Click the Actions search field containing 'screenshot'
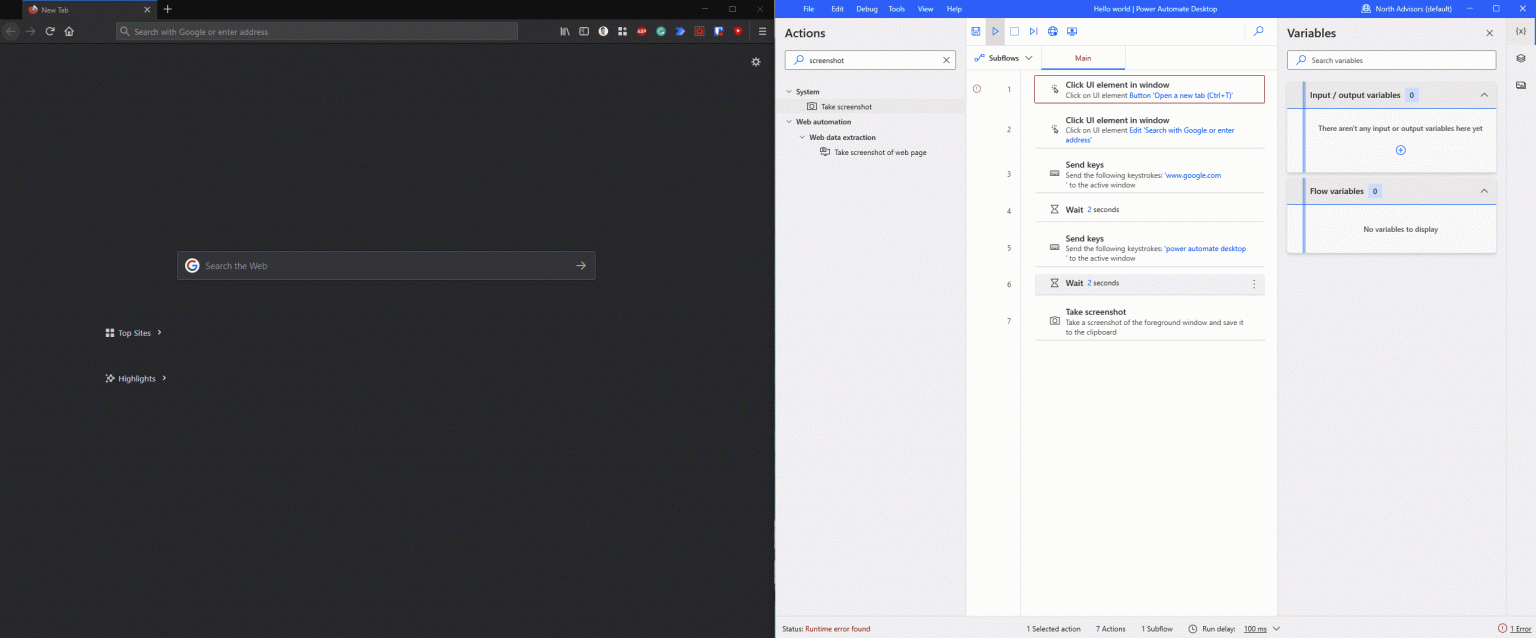 tap(870, 60)
